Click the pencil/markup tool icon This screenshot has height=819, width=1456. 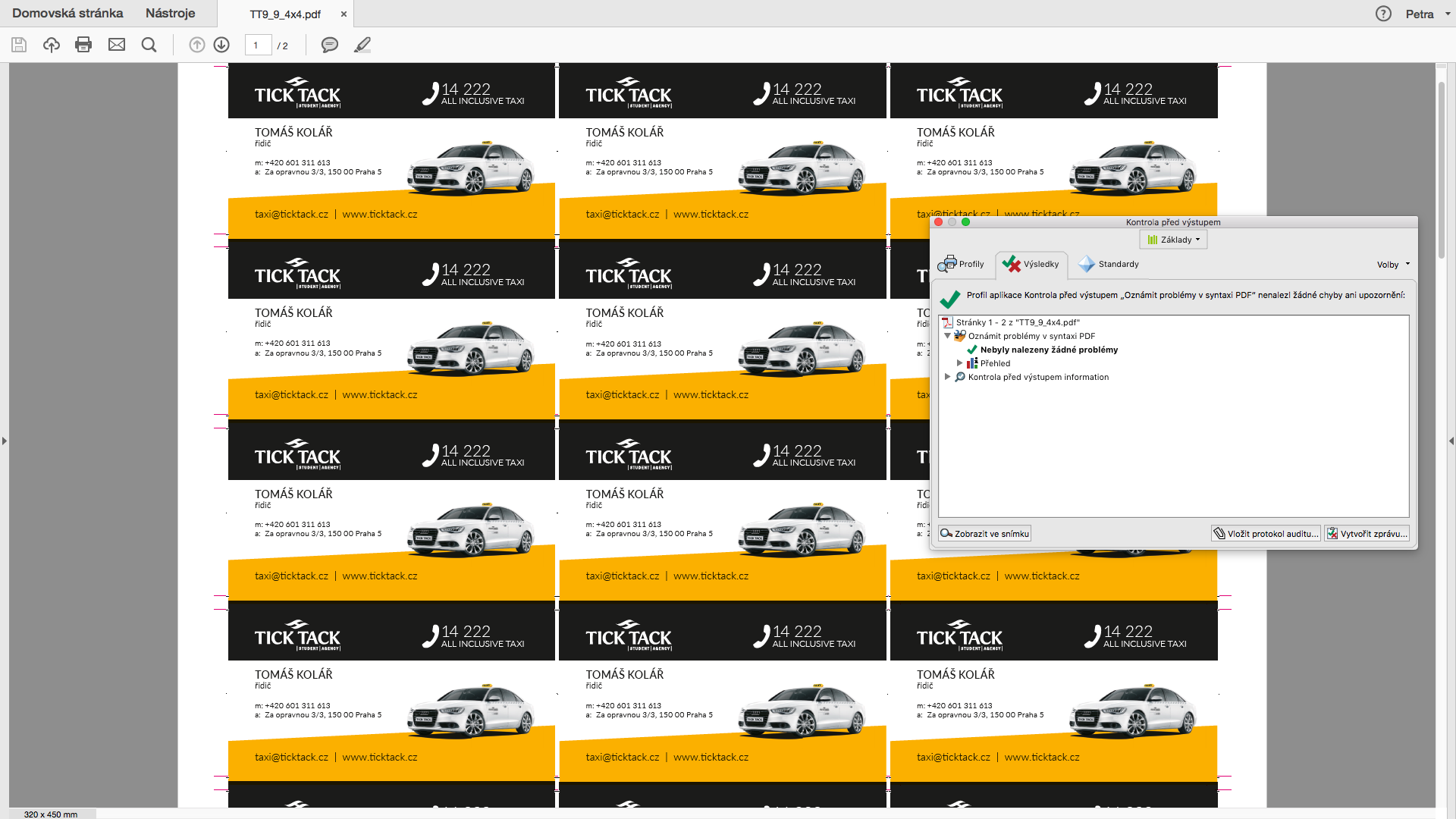(360, 45)
